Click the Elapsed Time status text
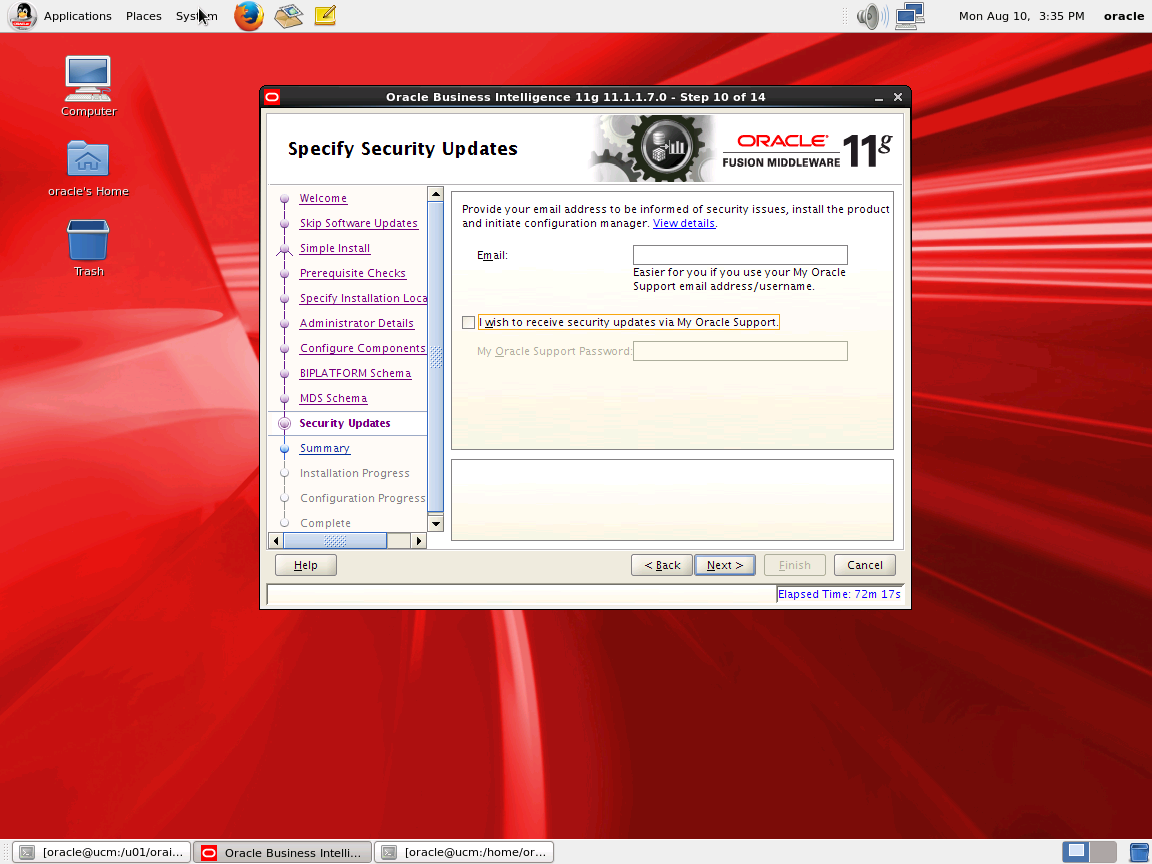The width and height of the screenshot is (1152, 864). click(x=839, y=594)
